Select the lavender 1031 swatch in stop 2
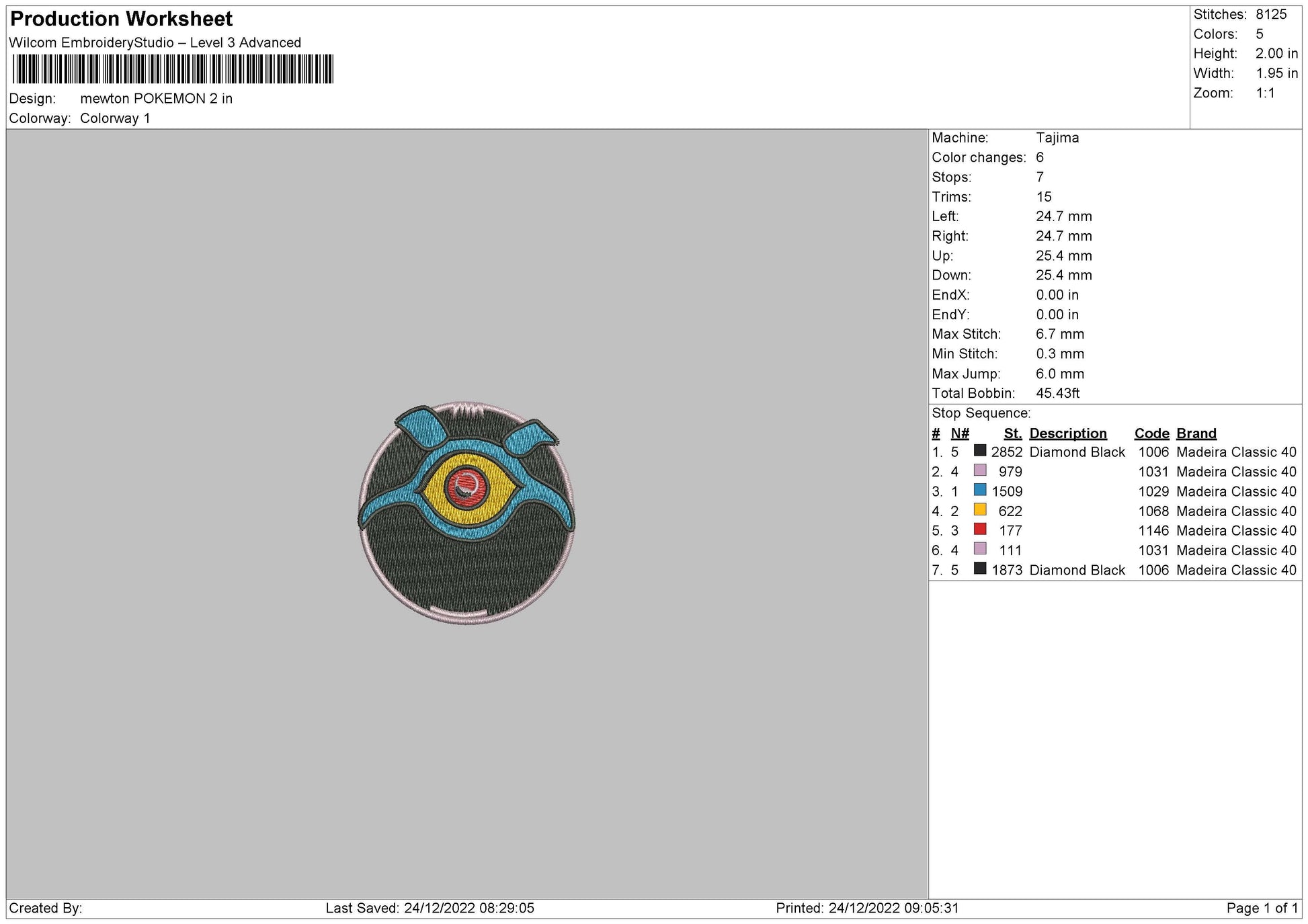 click(x=981, y=472)
